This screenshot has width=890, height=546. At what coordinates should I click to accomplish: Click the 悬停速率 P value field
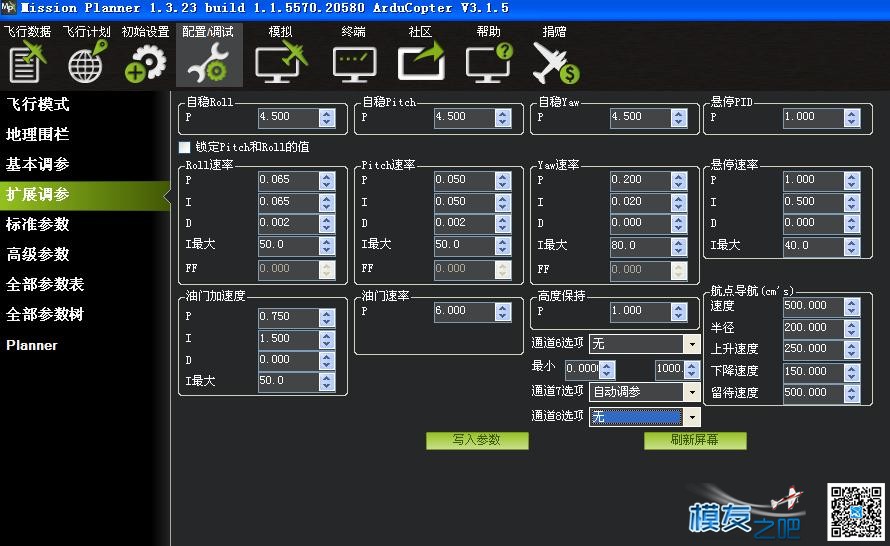click(x=813, y=180)
